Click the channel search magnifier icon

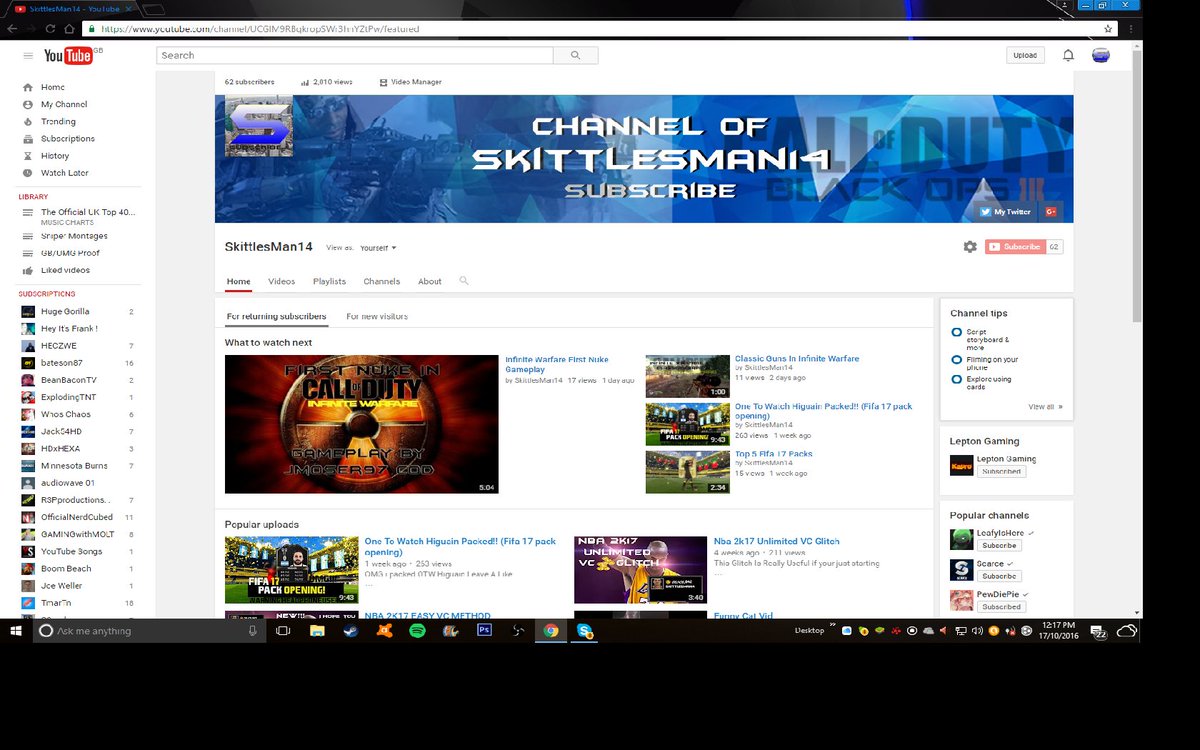point(464,281)
